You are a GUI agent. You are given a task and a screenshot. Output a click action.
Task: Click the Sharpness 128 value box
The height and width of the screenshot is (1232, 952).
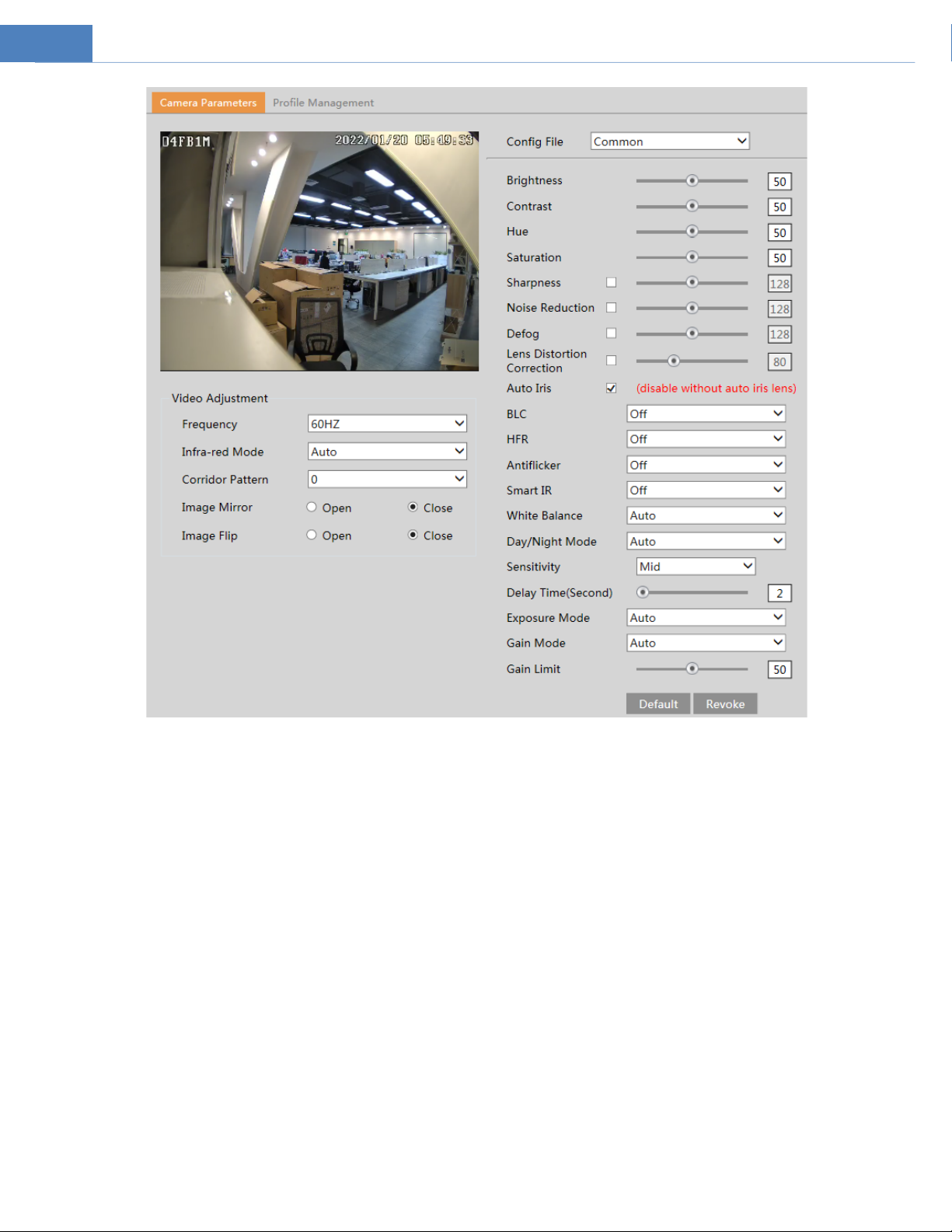point(779,284)
